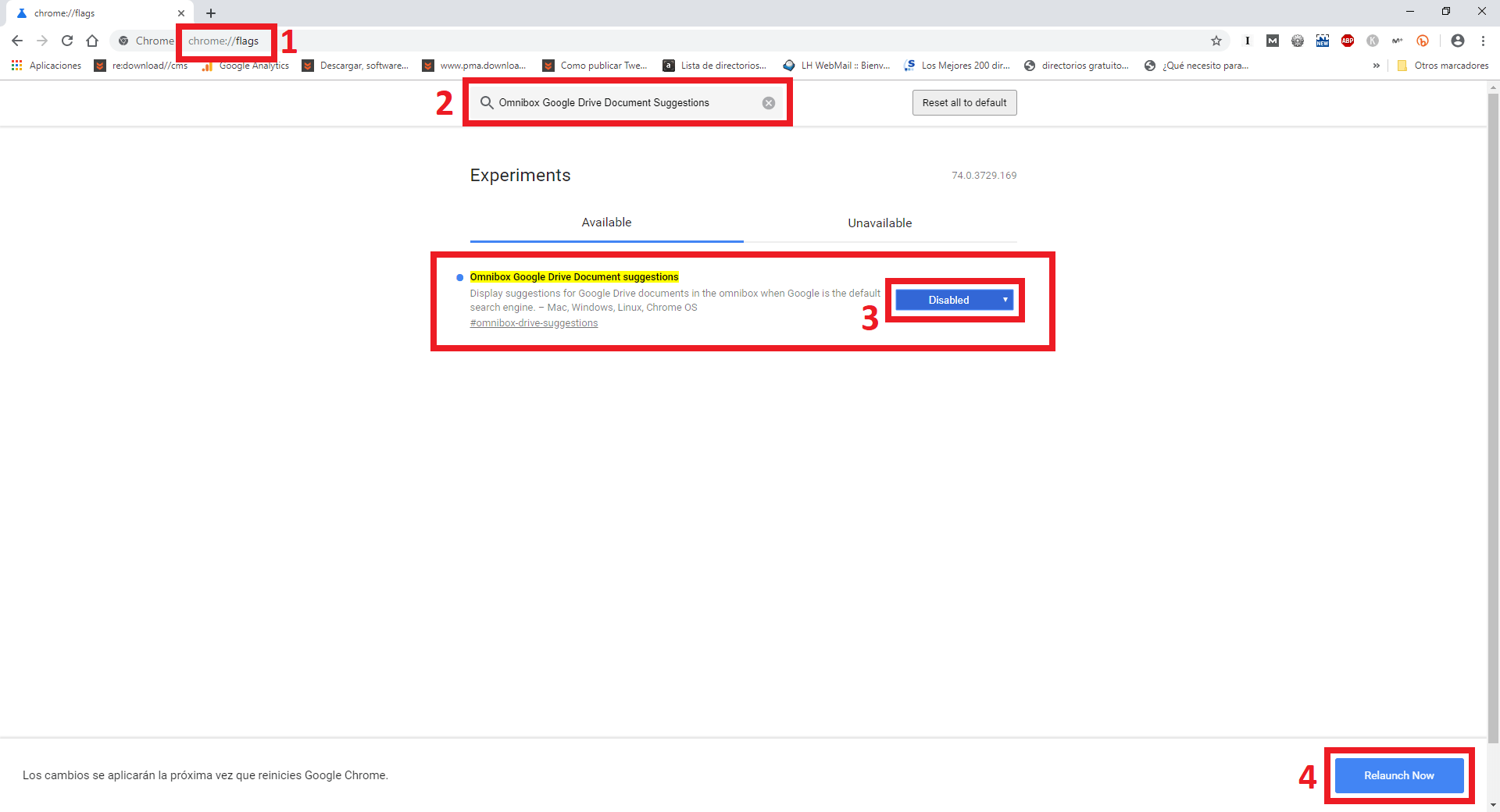The image size is (1500, 812).
Task: Open the 'directorios gratuito...' bookmark
Action: click(x=1077, y=66)
